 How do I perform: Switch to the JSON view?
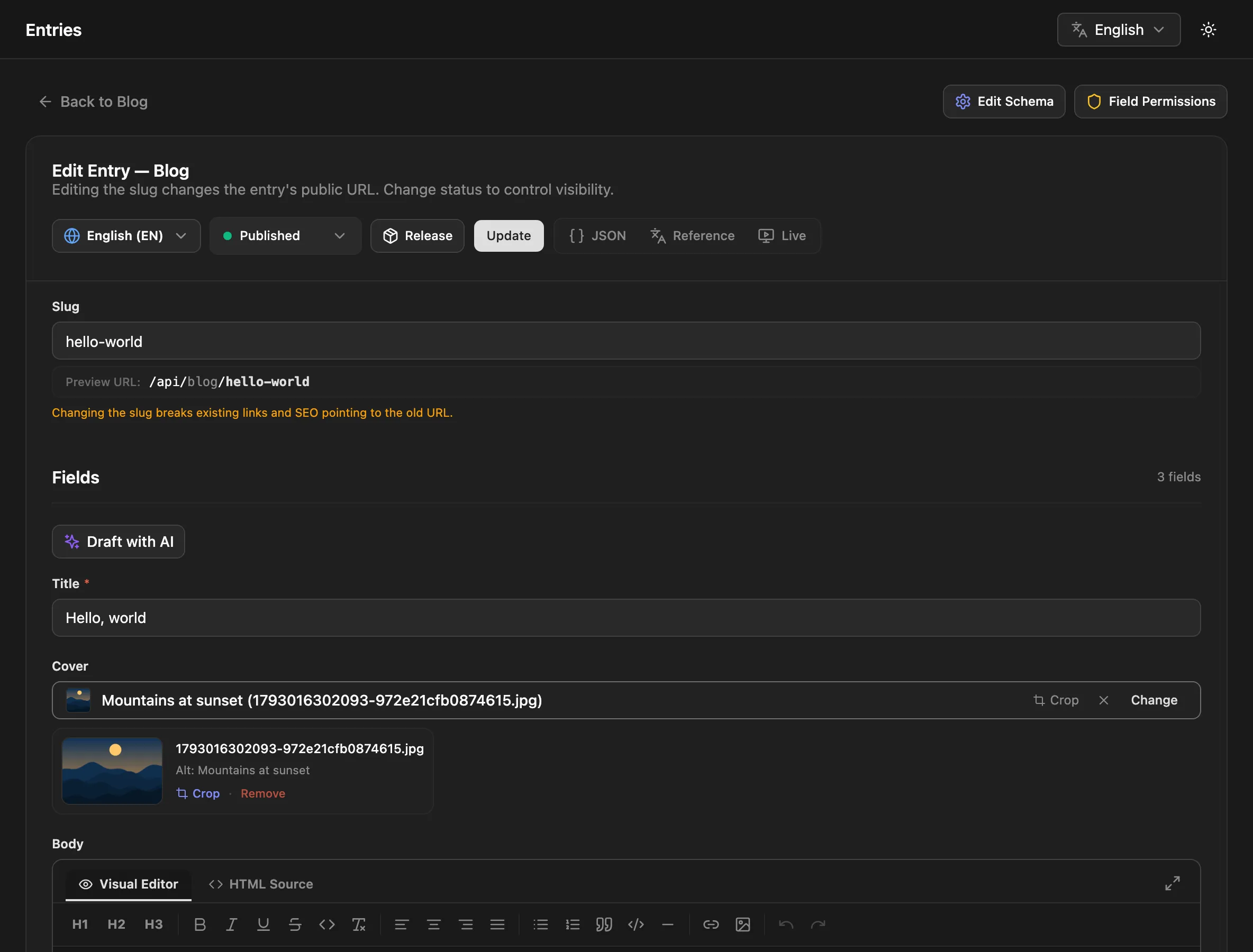(597, 236)
